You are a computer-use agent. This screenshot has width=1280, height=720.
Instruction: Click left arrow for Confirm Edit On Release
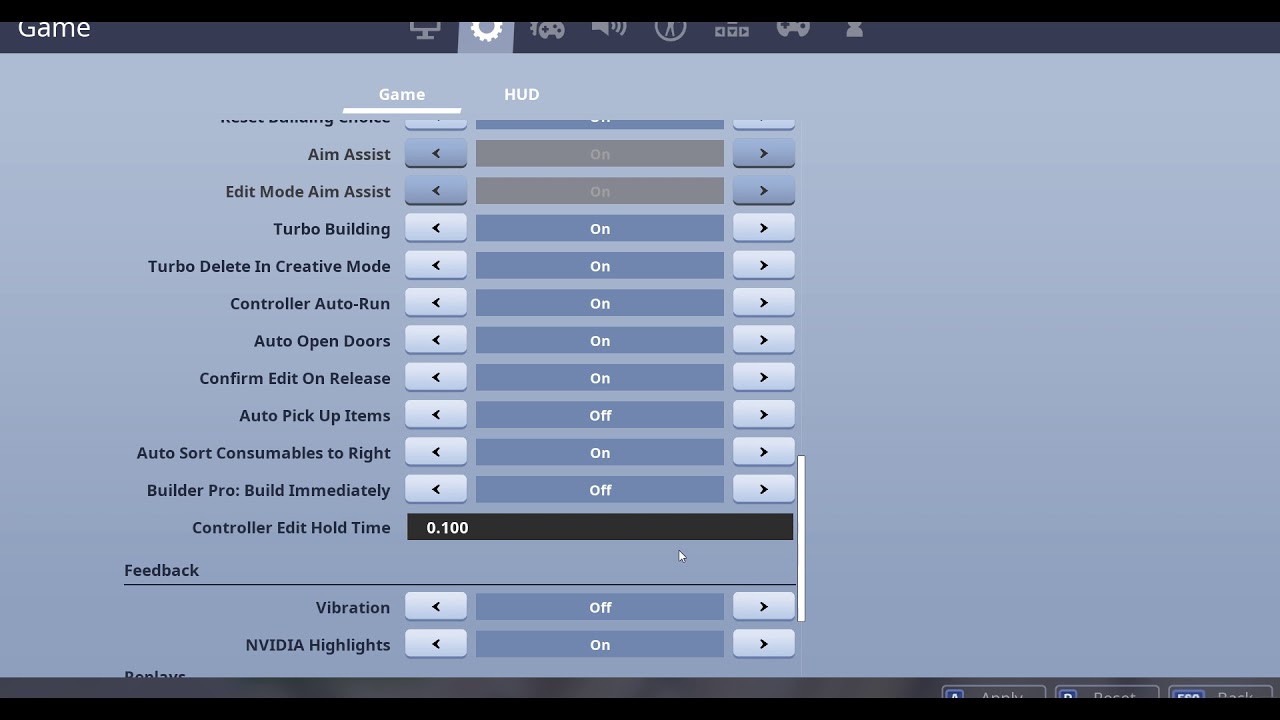[436, 378]
